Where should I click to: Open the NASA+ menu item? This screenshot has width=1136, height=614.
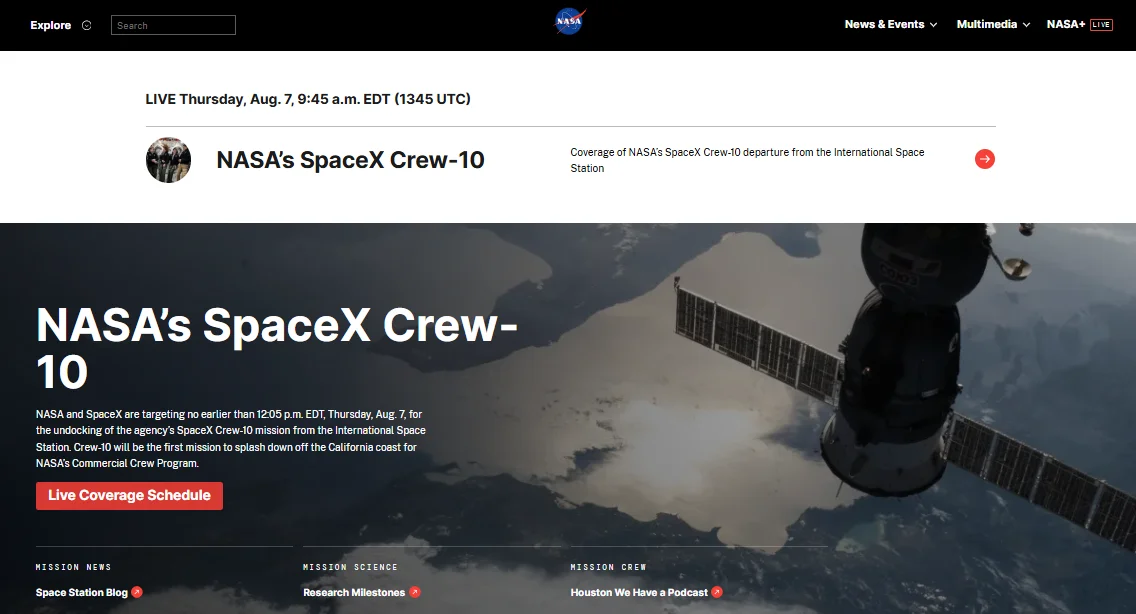1066,24
